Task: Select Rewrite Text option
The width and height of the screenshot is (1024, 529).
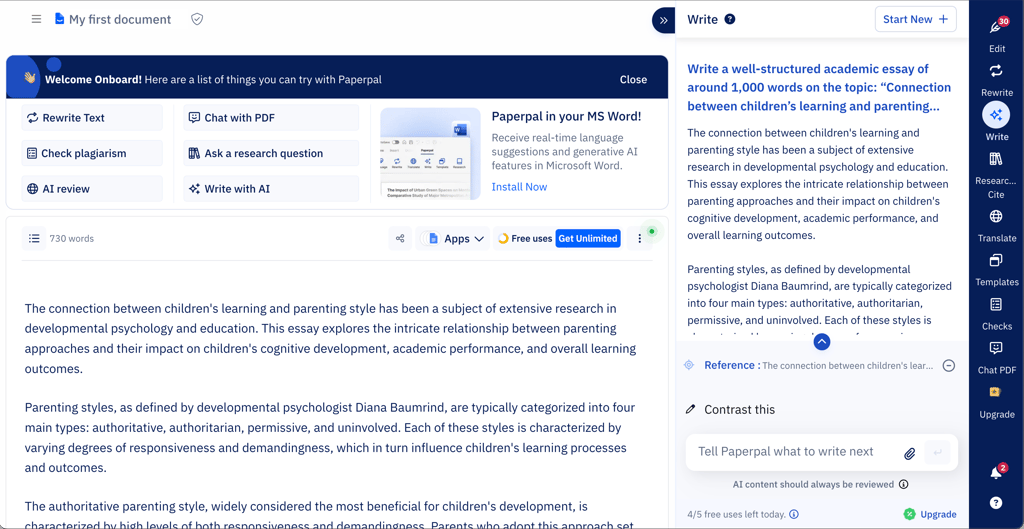Action: pos(92,118)
